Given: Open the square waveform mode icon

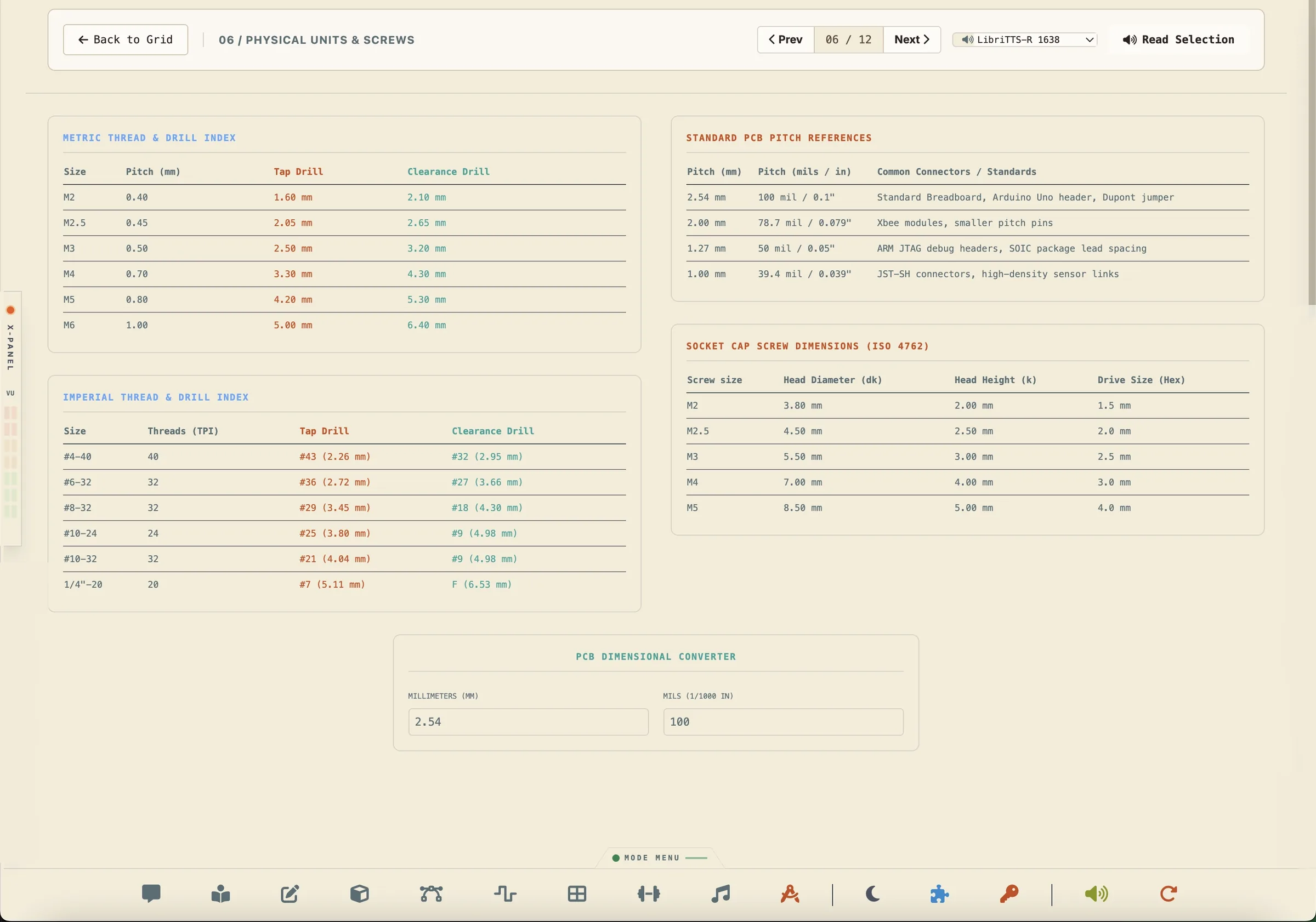Looking at the screenshot, I should [505, 893].
